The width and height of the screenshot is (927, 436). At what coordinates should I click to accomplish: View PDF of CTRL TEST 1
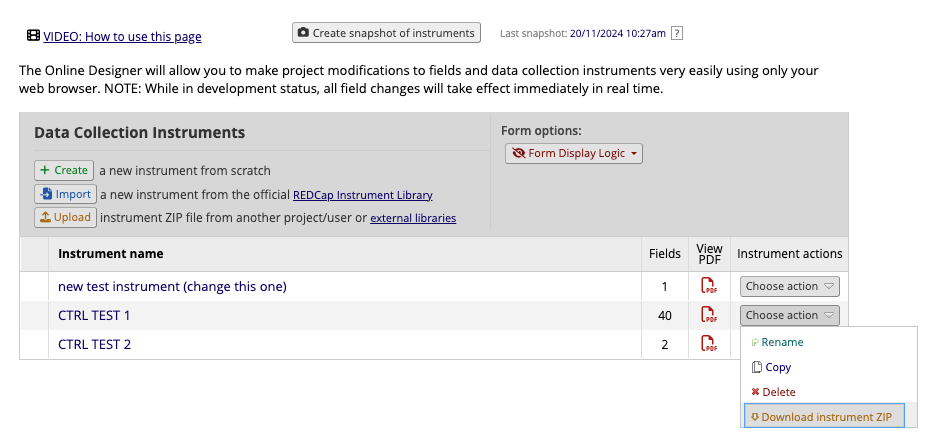tap(708, 316)
